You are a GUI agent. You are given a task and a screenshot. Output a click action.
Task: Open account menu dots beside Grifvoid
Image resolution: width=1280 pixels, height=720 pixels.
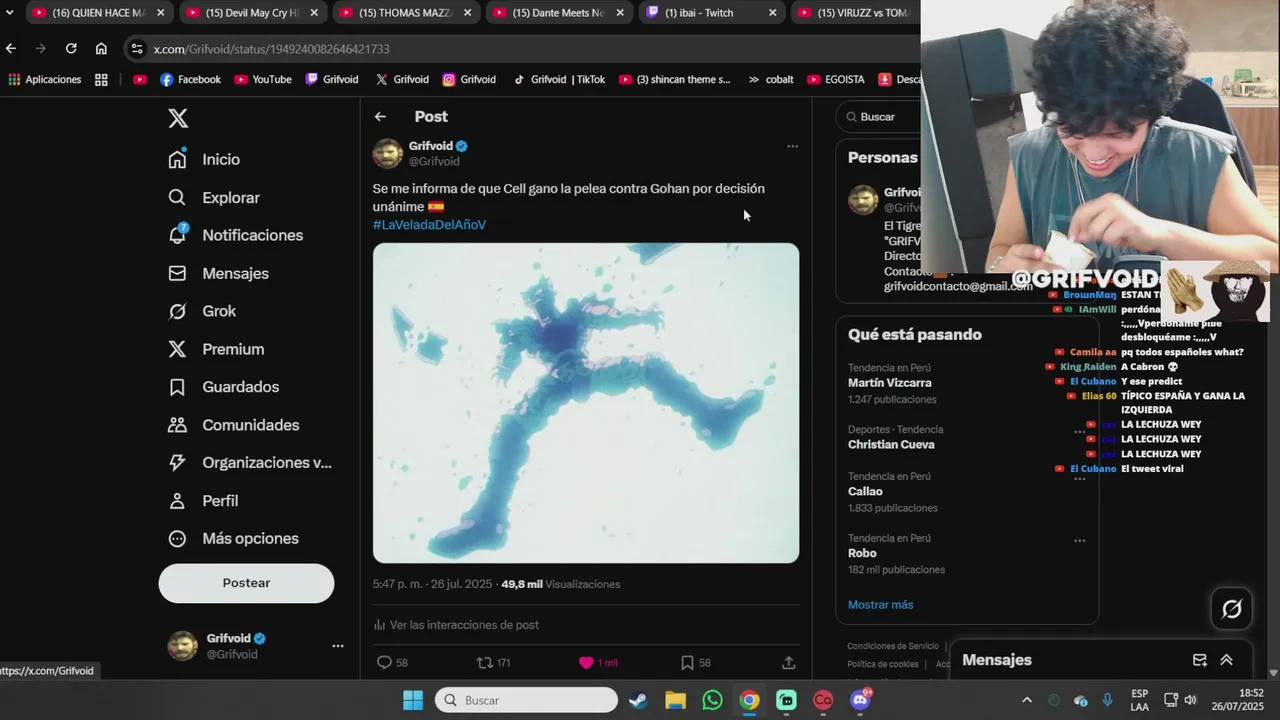coord(338,646)
